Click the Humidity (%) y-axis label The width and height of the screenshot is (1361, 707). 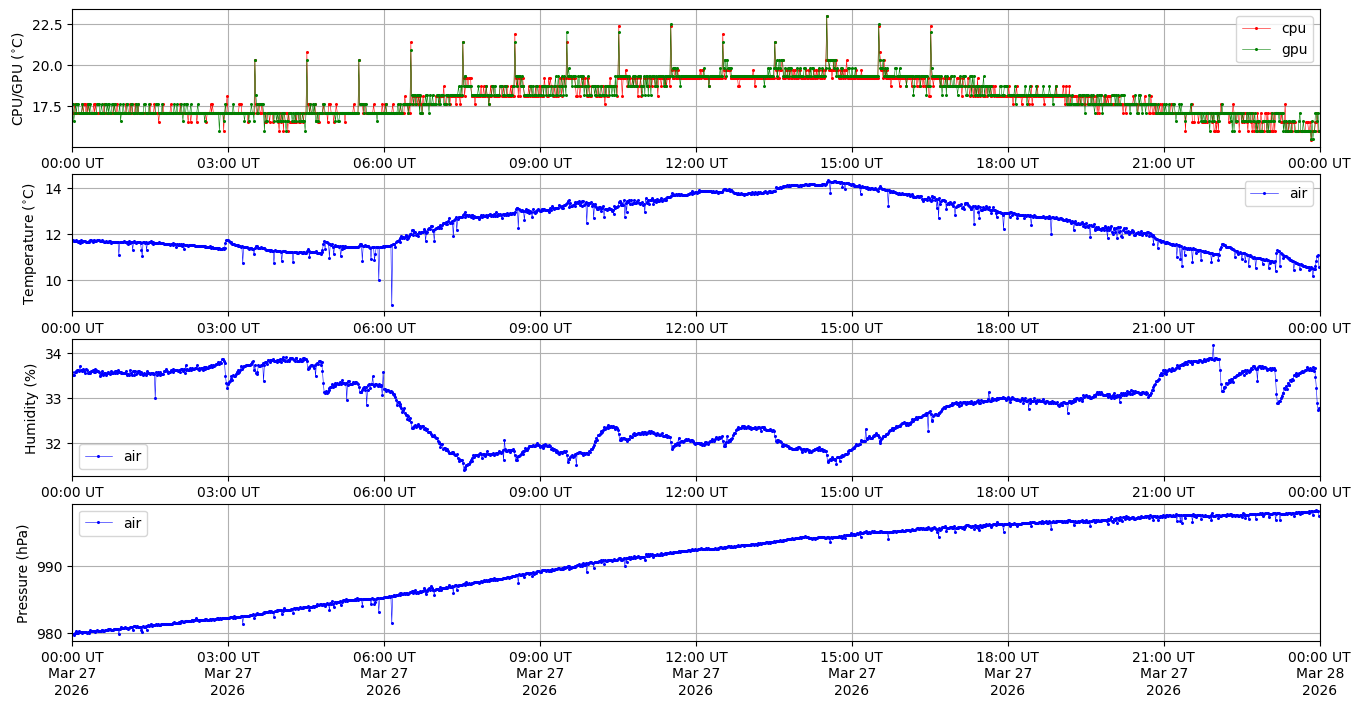(30, 408)
